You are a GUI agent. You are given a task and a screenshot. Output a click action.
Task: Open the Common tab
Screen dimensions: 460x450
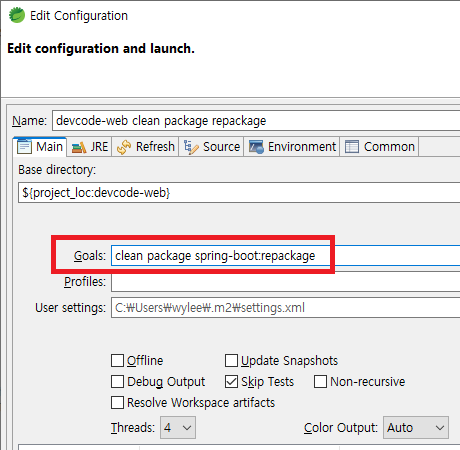tap(380, 147)
